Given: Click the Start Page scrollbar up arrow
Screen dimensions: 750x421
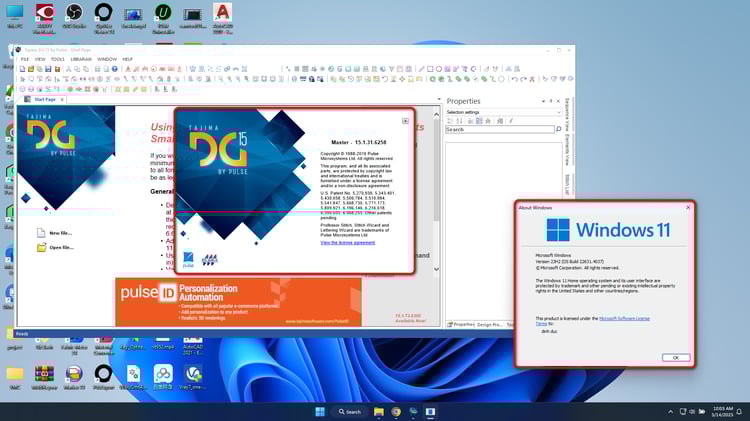Looking at the screenshot, I should click(436, 114).
